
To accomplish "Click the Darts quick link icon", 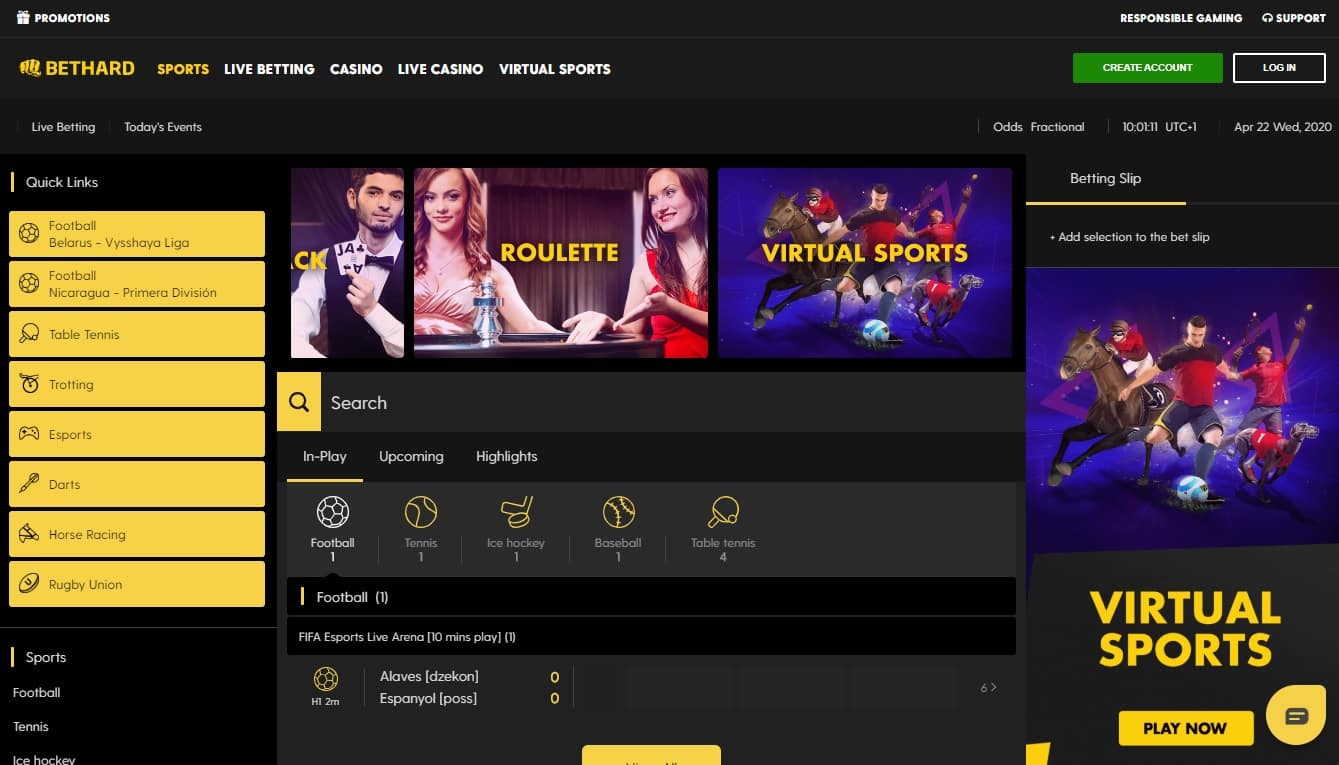I will 29,484.
